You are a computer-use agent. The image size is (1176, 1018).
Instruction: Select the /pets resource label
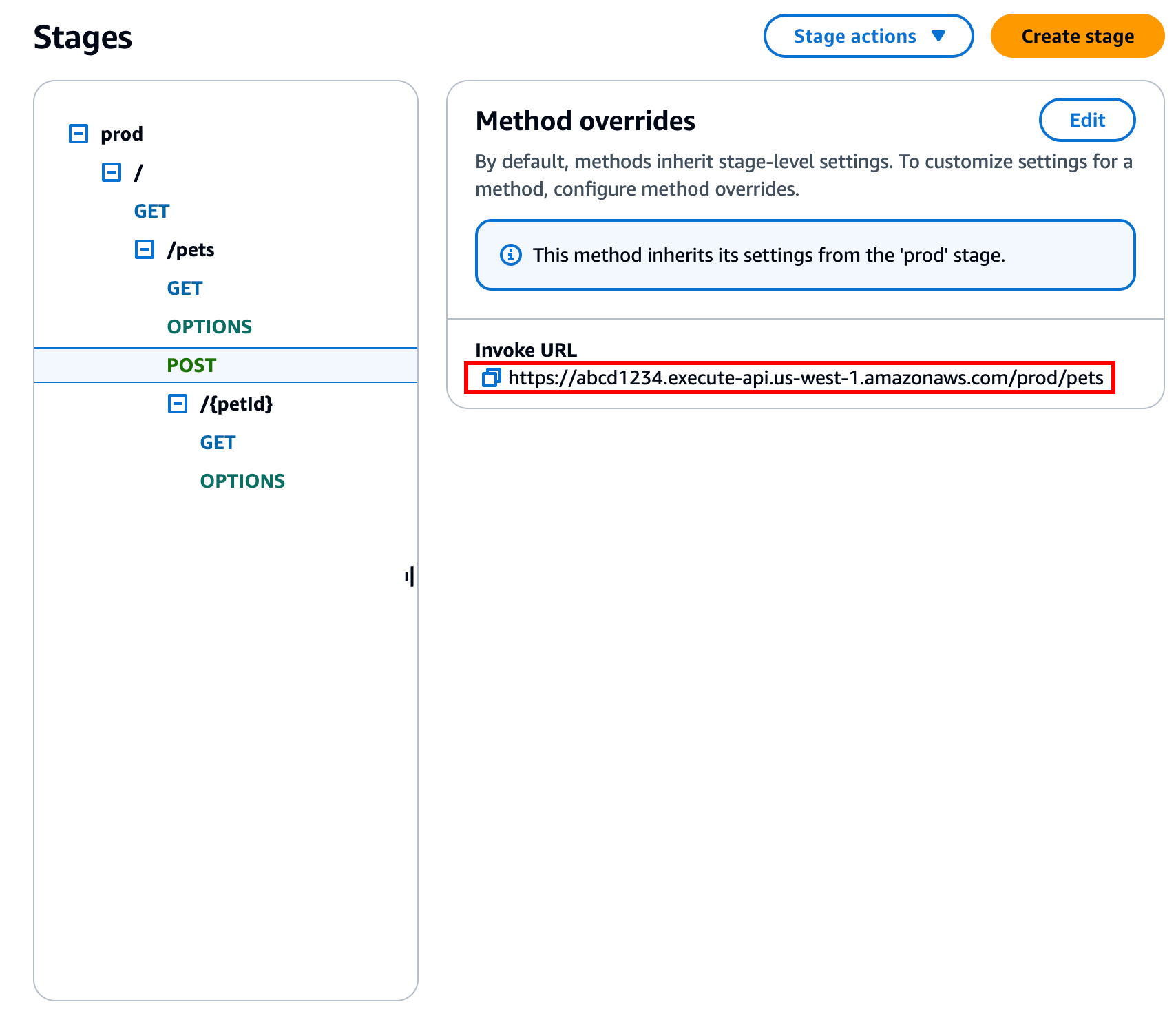coord(192,249)
